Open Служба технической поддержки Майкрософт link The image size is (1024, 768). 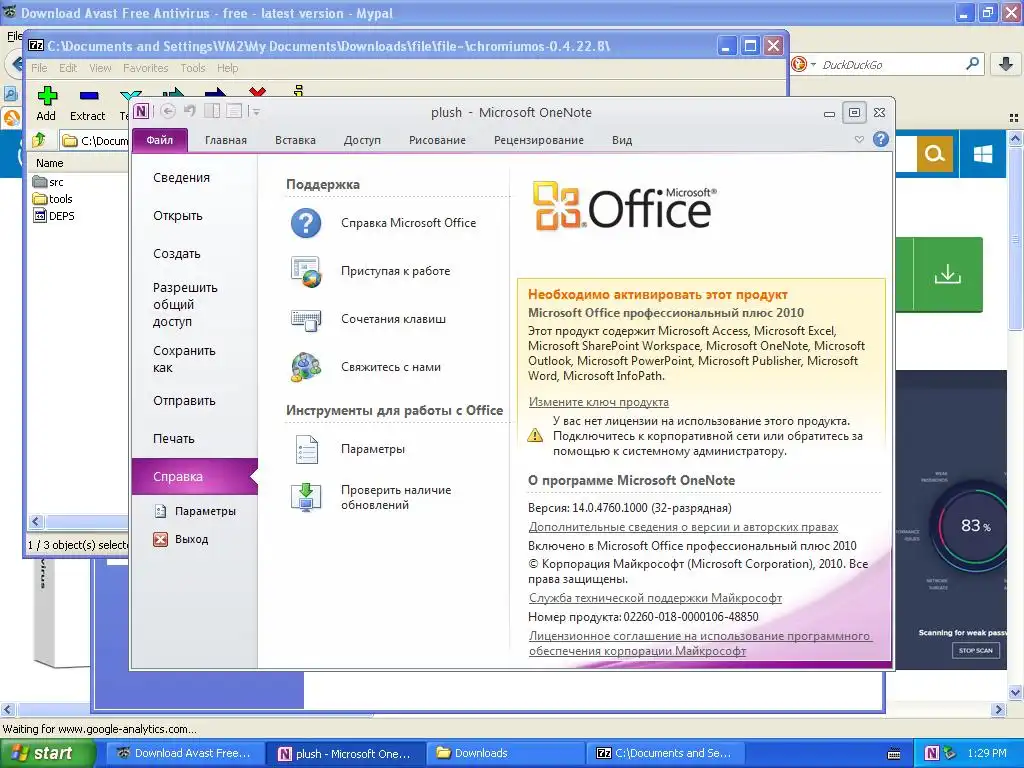(x=655, y=598)
